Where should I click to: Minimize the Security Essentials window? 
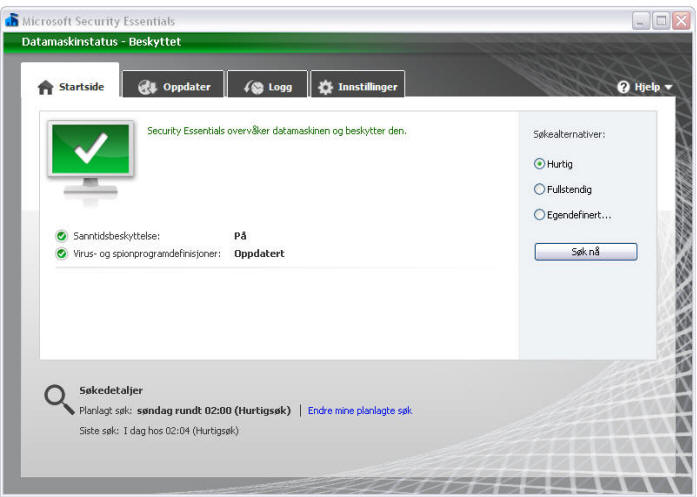(x=641, y=21)
